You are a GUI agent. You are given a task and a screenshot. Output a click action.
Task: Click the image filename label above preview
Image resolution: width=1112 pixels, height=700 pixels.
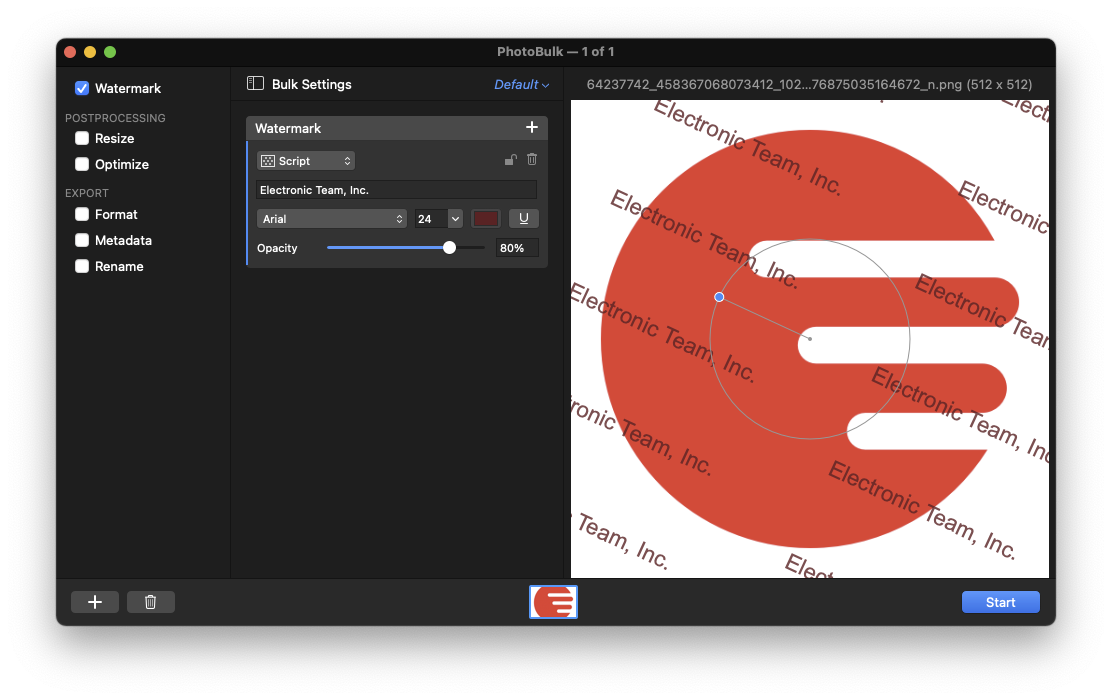809,84
